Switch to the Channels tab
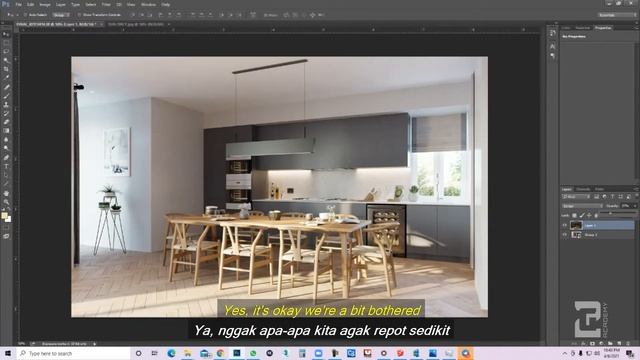The image size is (640, 360). coord(583,189)
